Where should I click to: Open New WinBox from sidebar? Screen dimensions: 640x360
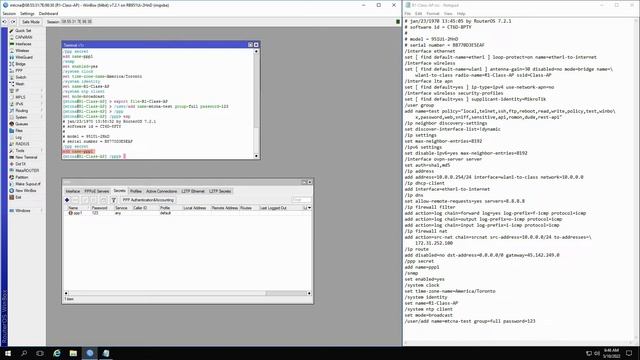pyautogui.click(x=26, y=191)
